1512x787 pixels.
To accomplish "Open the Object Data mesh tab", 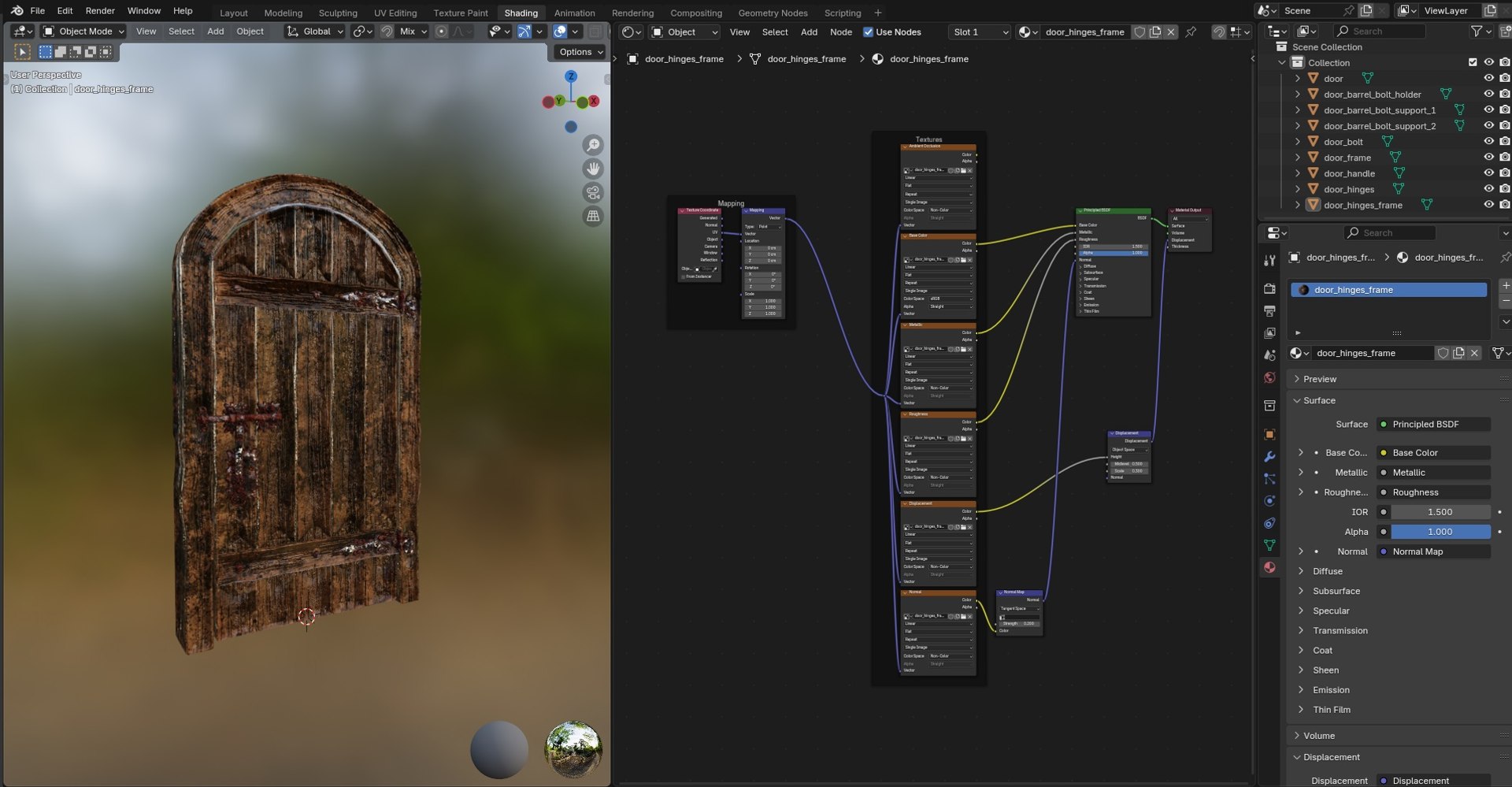I will coord(1269,544).
